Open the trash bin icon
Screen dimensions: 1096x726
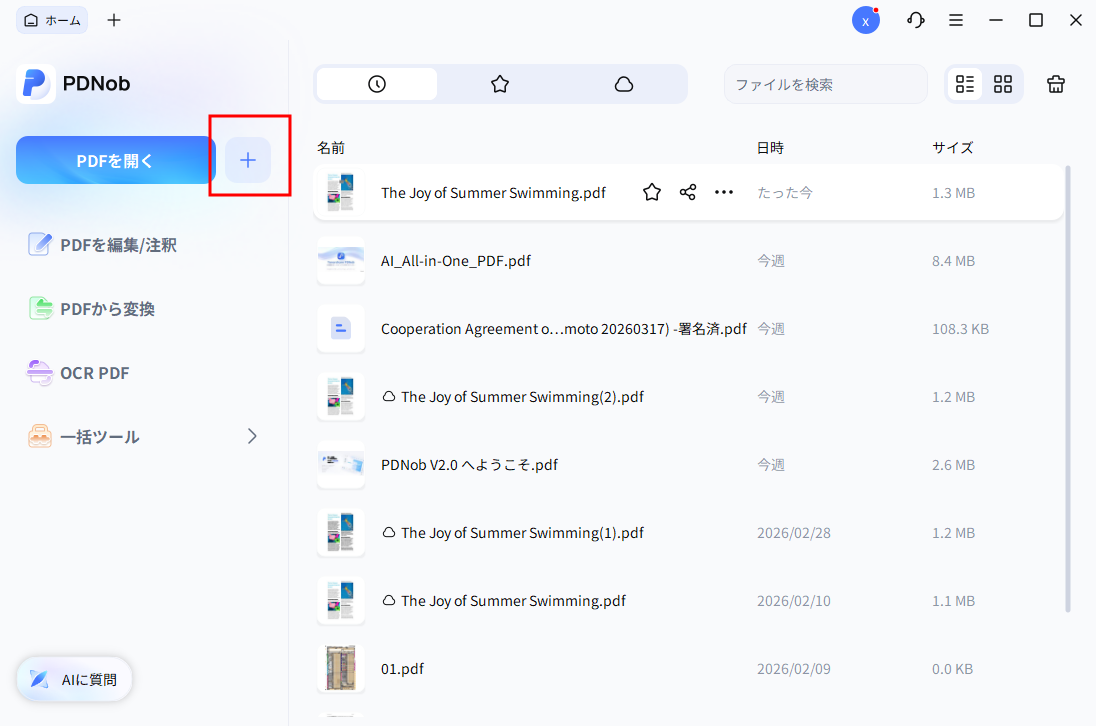click(1056, 84)
